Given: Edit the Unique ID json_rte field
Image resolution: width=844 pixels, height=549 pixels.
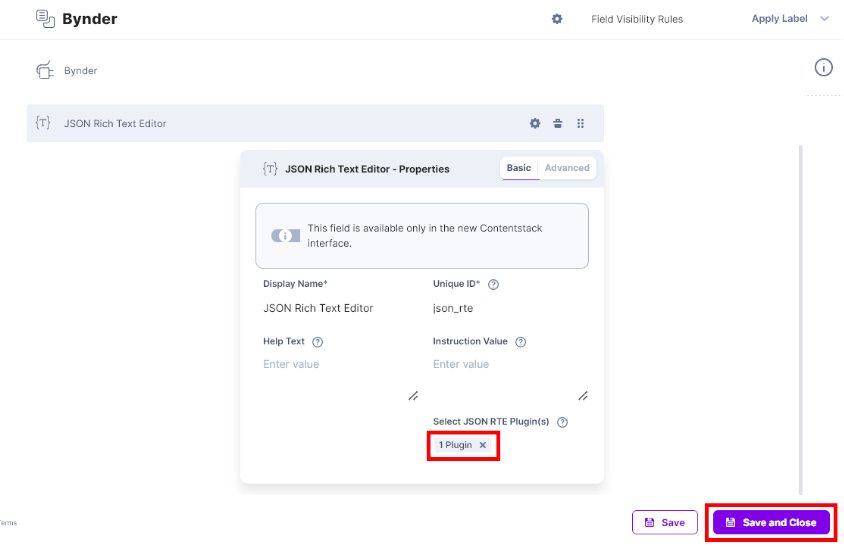Looking at the screenshot, I should pos(509,308).
